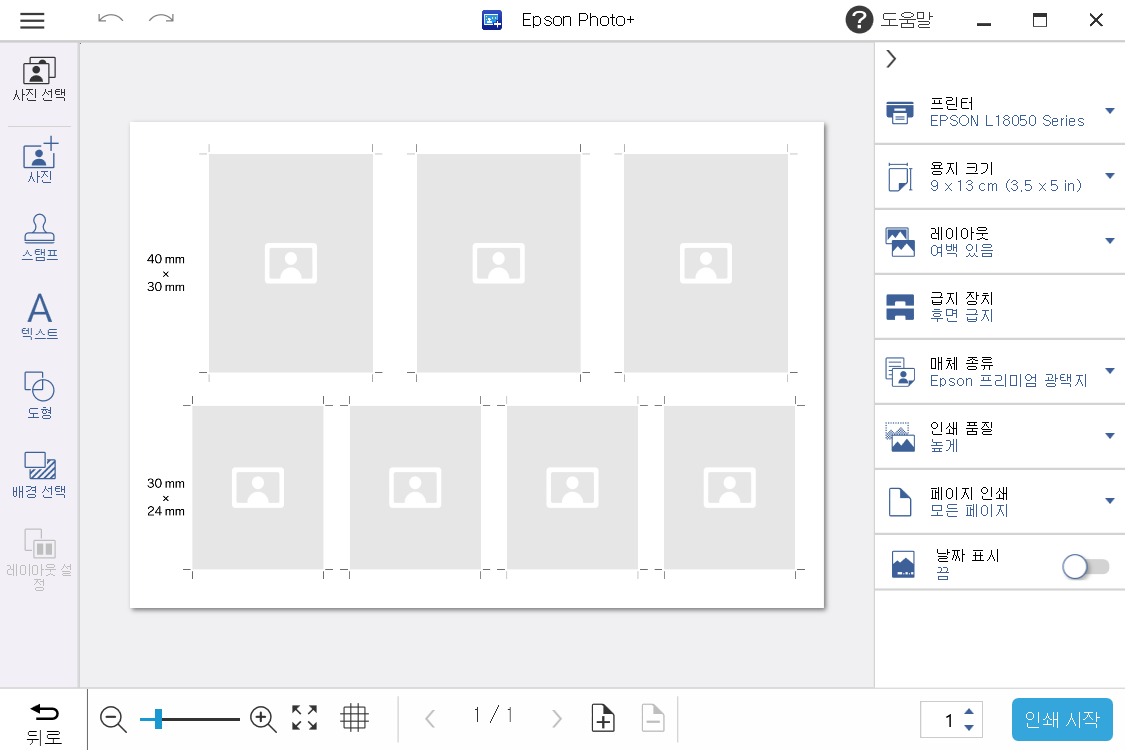Select second 30x24 mm photo frame
This screenshot has height=750, width=1125.
click(415, 488)
